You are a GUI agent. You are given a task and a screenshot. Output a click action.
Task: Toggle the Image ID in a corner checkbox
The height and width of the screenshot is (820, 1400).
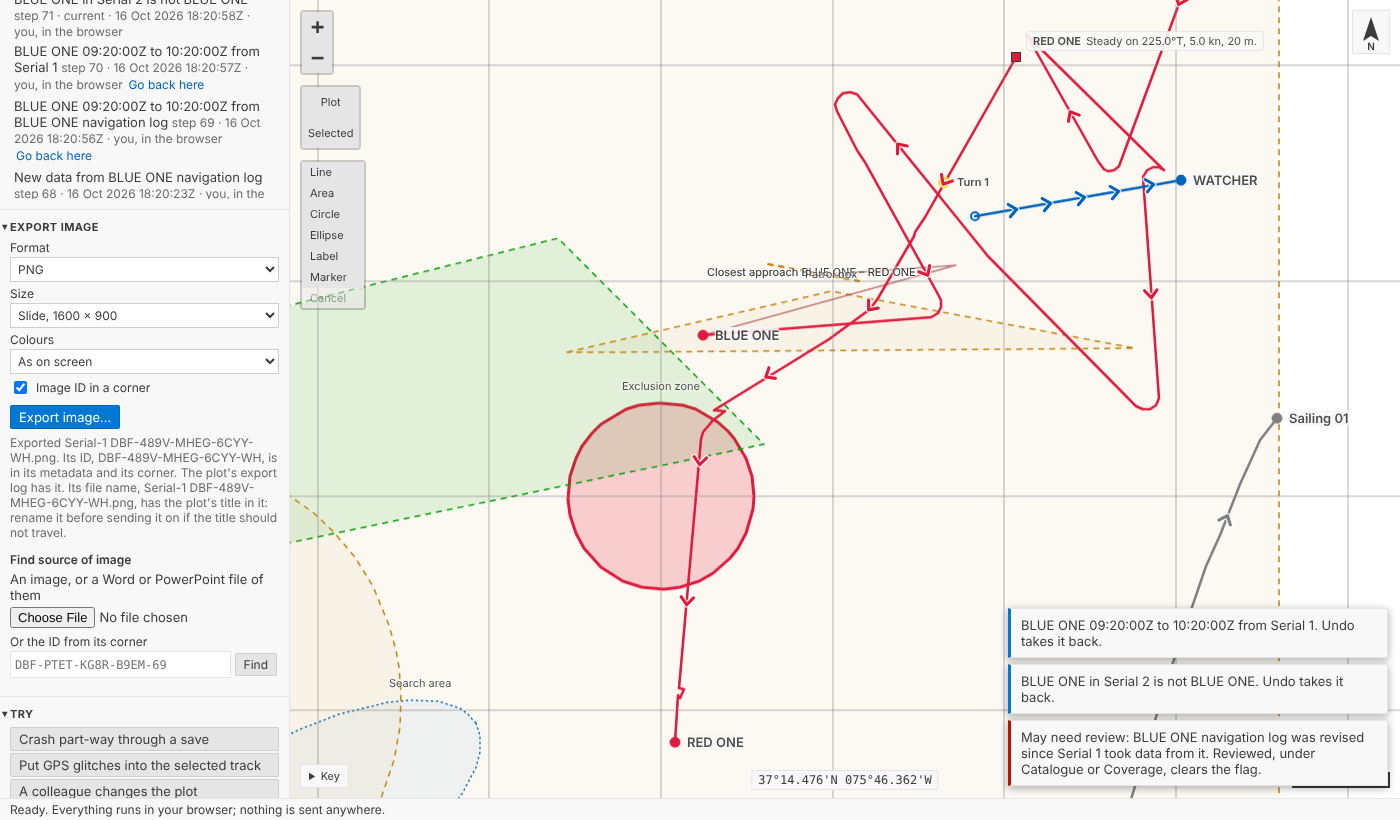coord(20,388)
